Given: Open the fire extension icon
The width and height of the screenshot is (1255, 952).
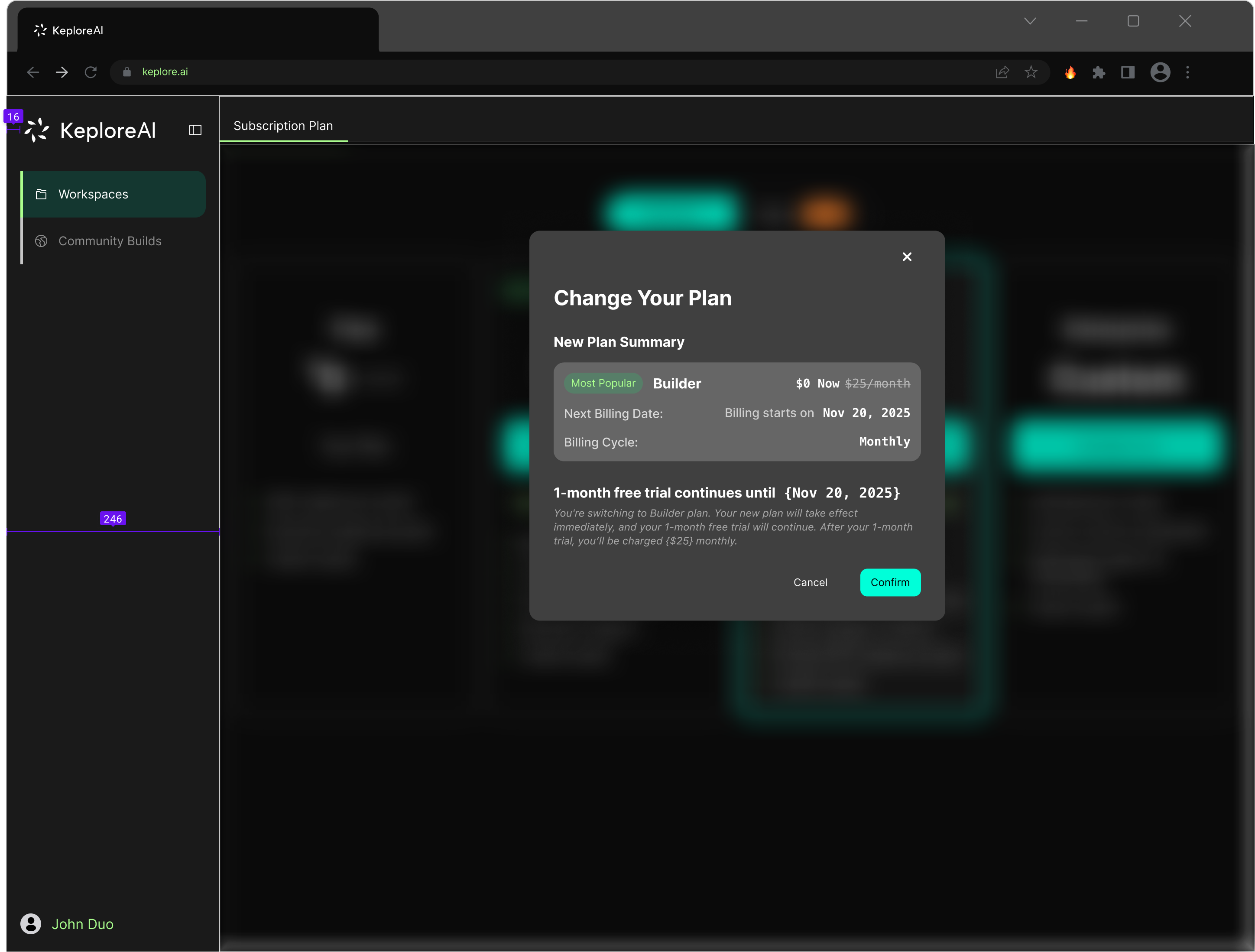Looking at the screenshot, I should click(x=1070, y=72).
